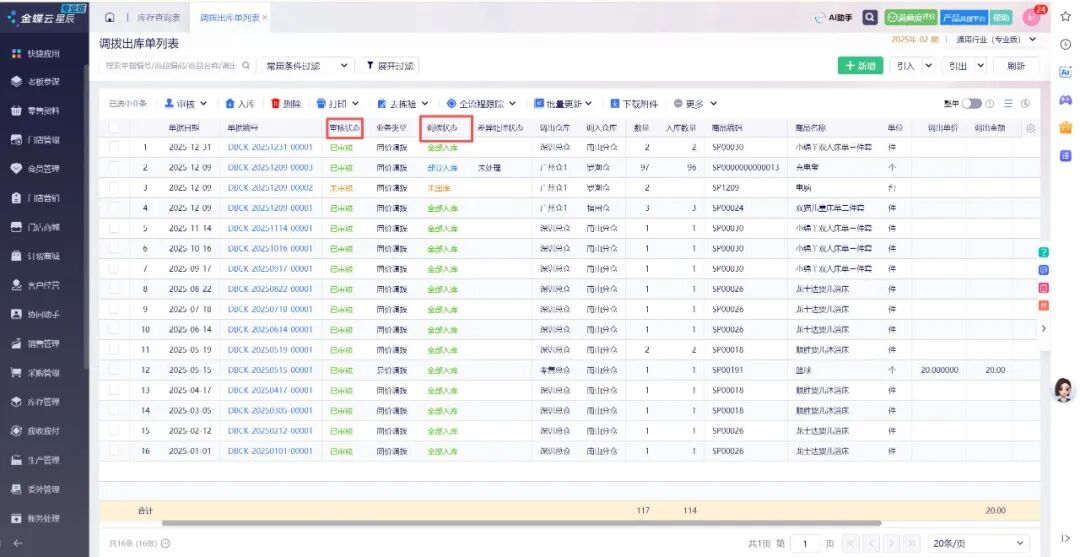This screenshot has width=1080, height=557.
Task: Expand the 审核 dropdown
Action: (x=204, y=104)
